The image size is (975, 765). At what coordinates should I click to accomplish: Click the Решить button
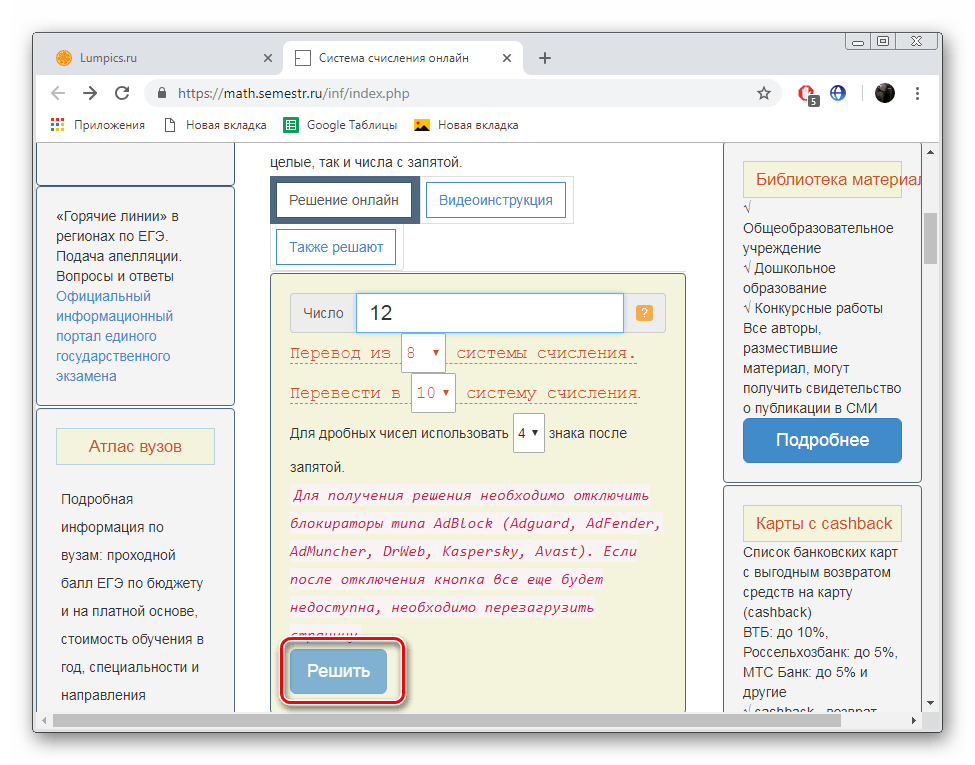(338, 671)
